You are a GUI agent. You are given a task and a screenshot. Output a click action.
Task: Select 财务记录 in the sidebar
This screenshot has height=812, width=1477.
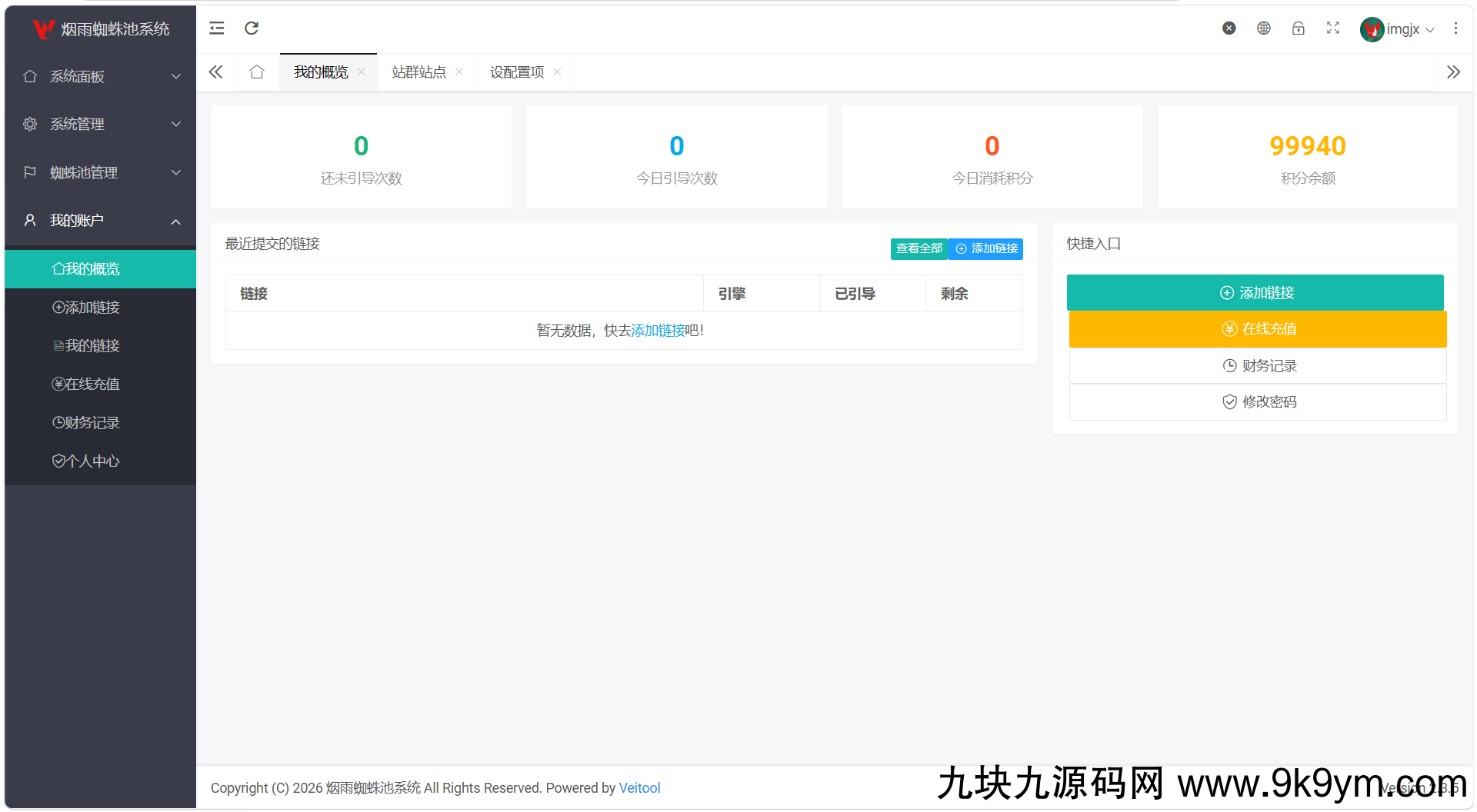101,423
